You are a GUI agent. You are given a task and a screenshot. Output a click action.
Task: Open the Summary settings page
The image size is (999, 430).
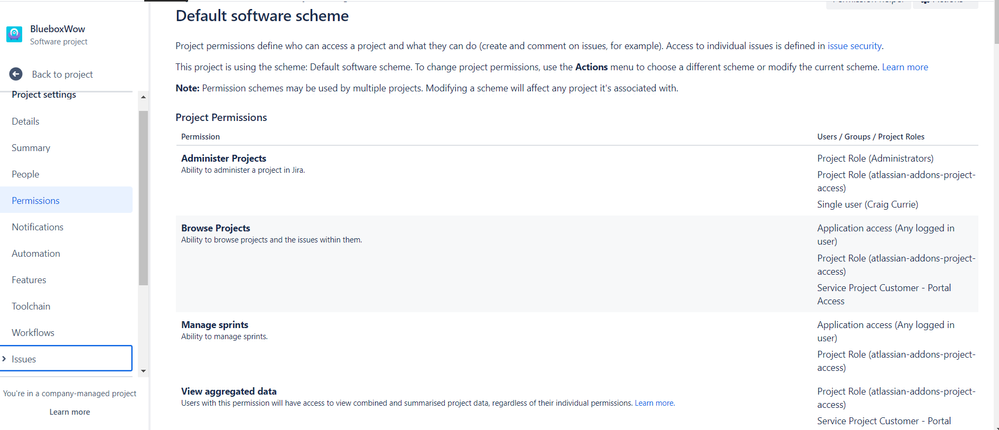(x=31, y=148)
